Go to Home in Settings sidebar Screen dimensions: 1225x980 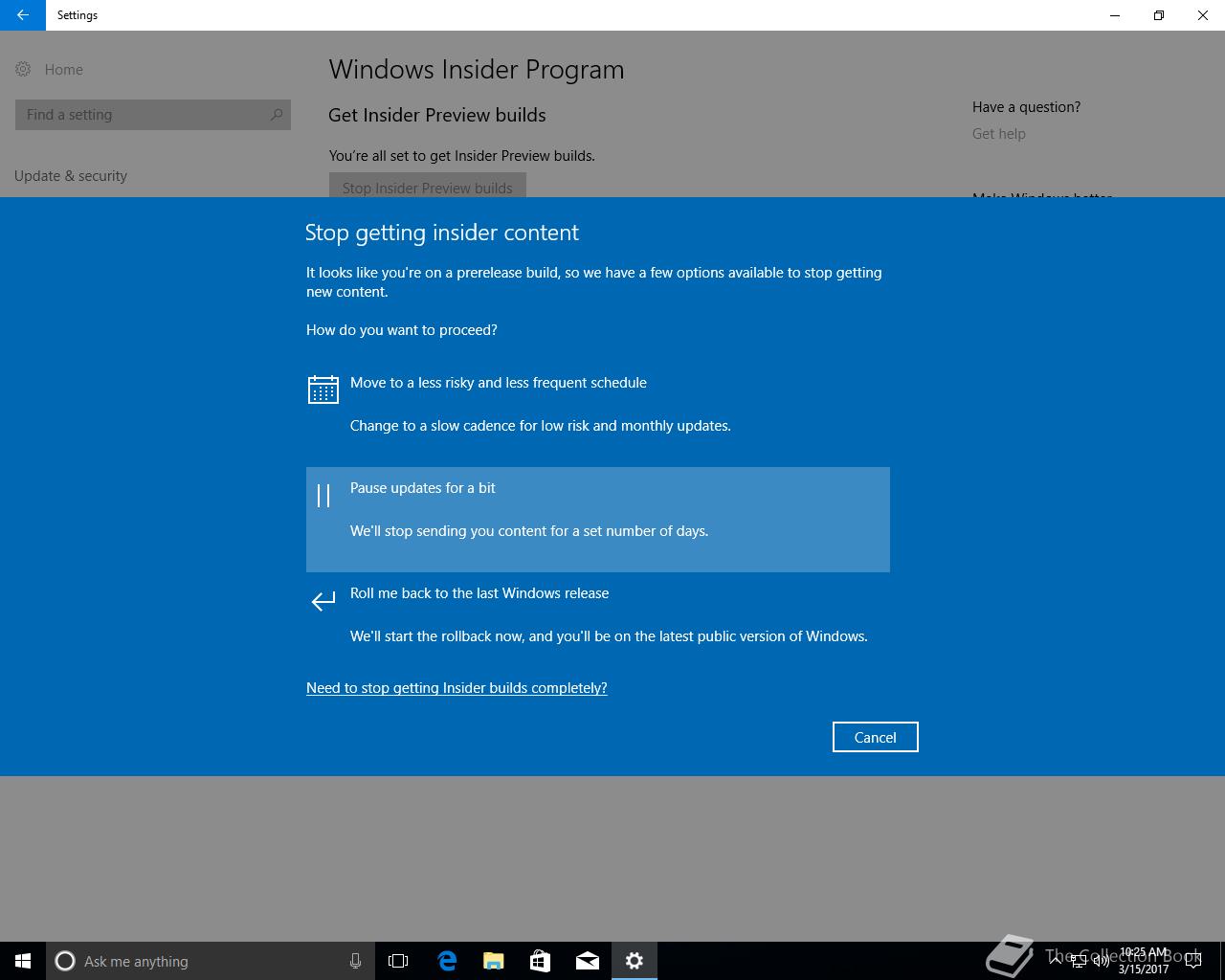(63, 69)
